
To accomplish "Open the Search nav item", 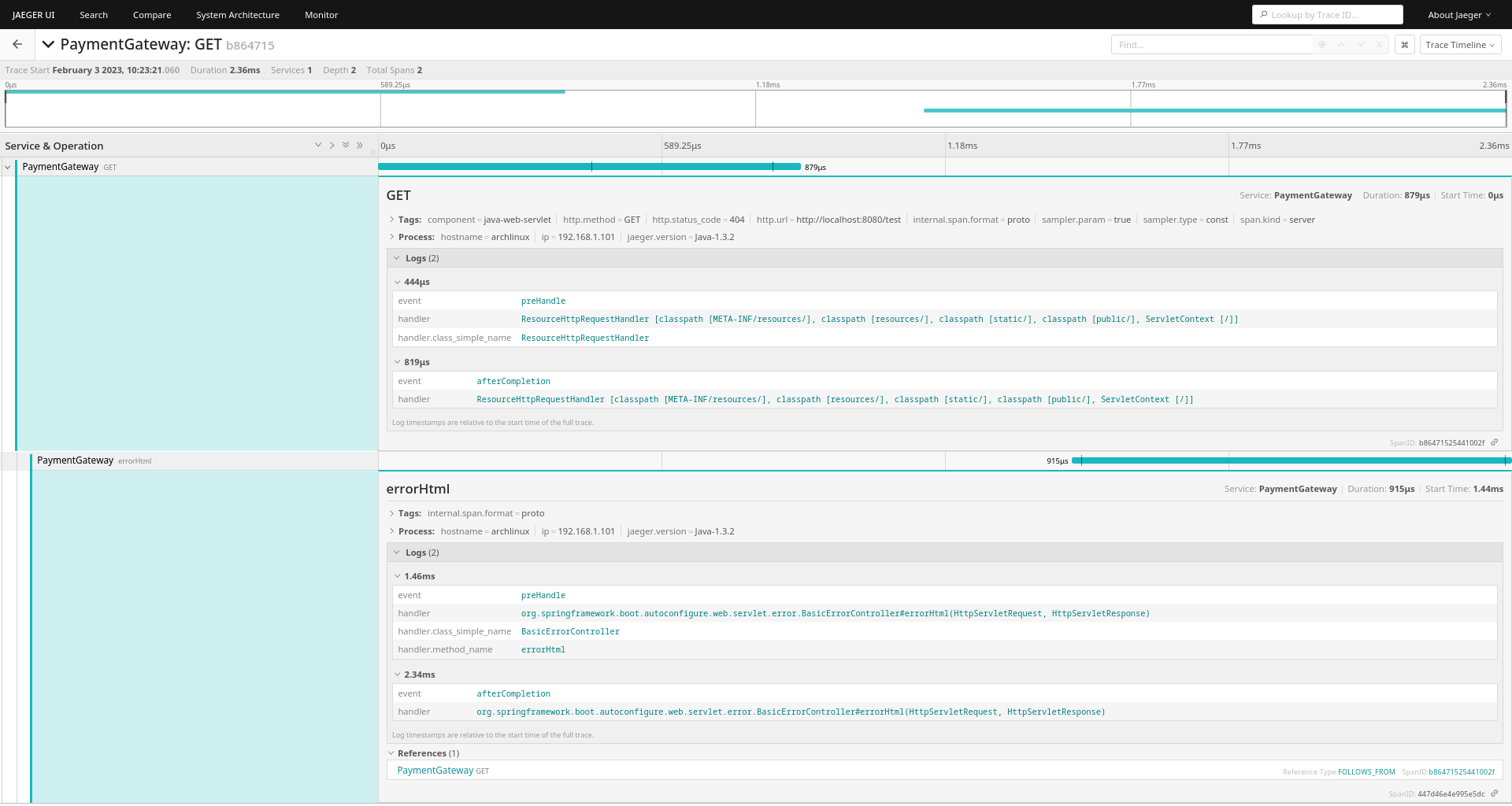I will point(94,15).
